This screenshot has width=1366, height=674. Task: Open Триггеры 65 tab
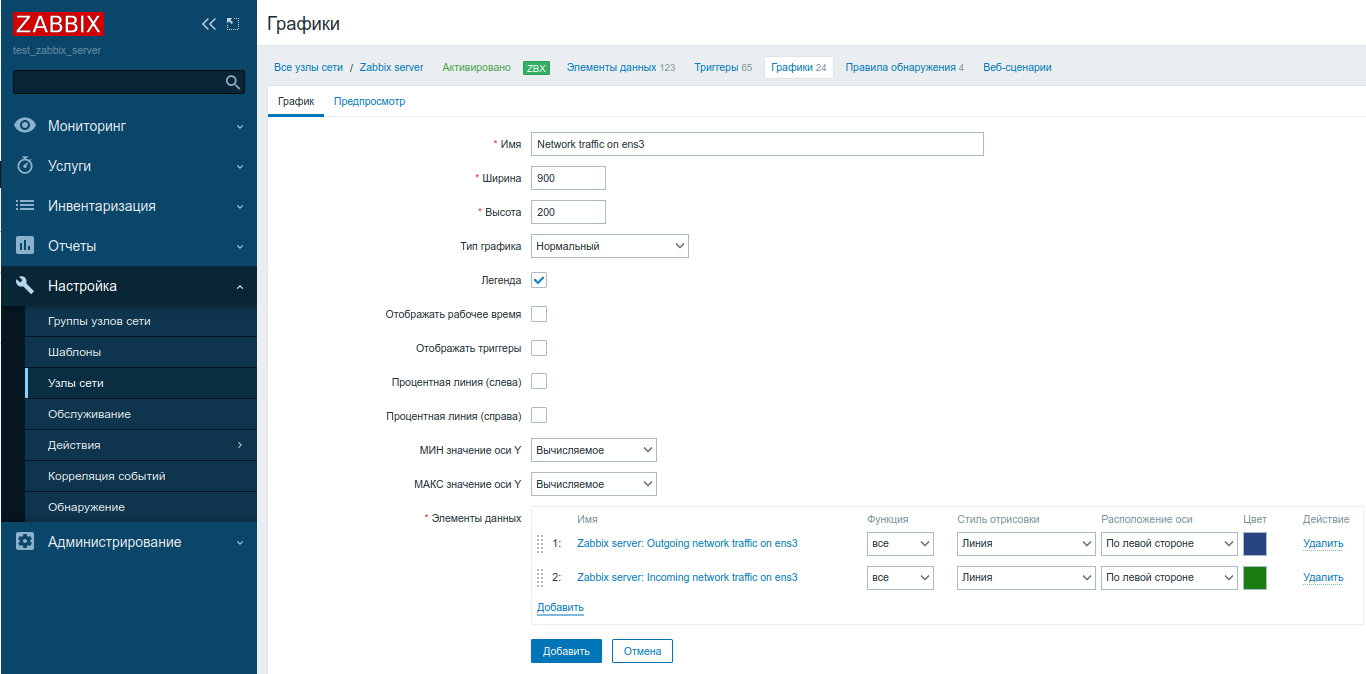tap(723, 67)
